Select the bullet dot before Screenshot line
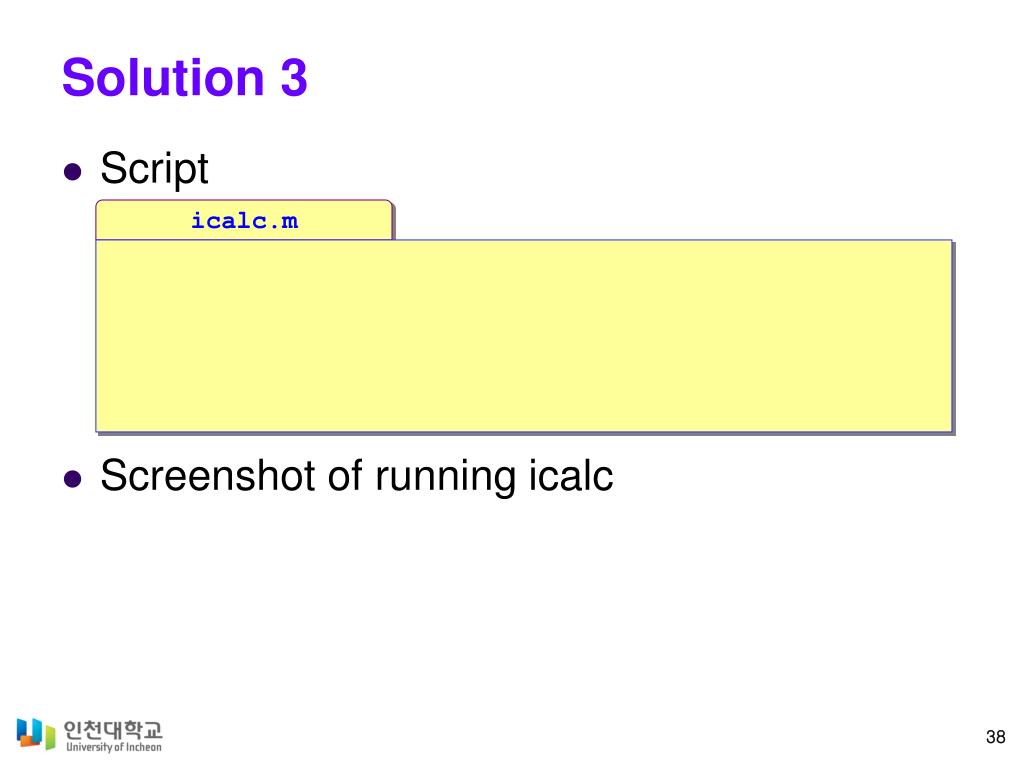Viewport: 1024px width, 768px height. 72,479
